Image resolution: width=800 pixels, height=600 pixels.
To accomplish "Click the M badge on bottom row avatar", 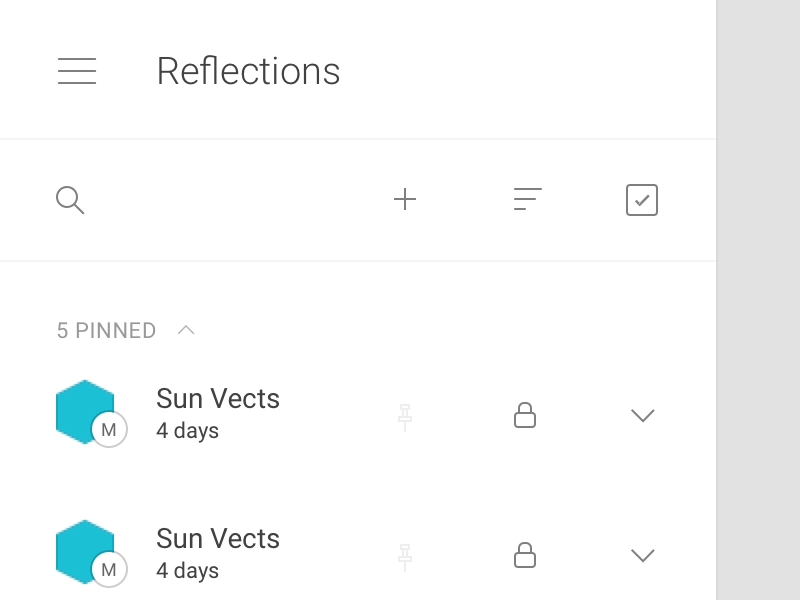I will click(x=109, y=570).
